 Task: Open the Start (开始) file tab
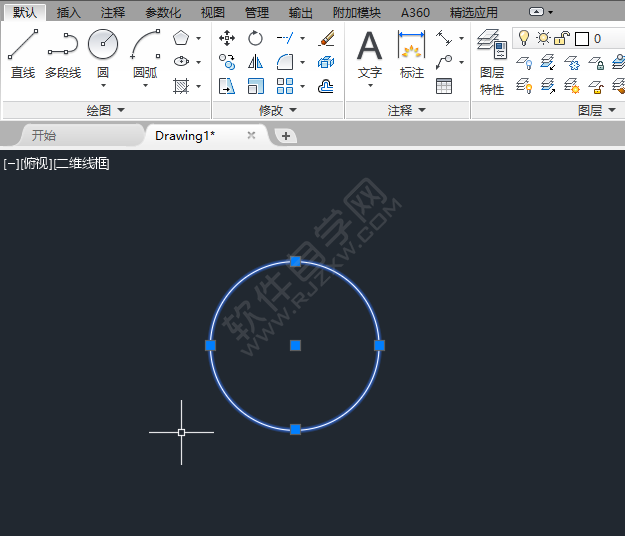pyautogui.click(x=44, y=135)
